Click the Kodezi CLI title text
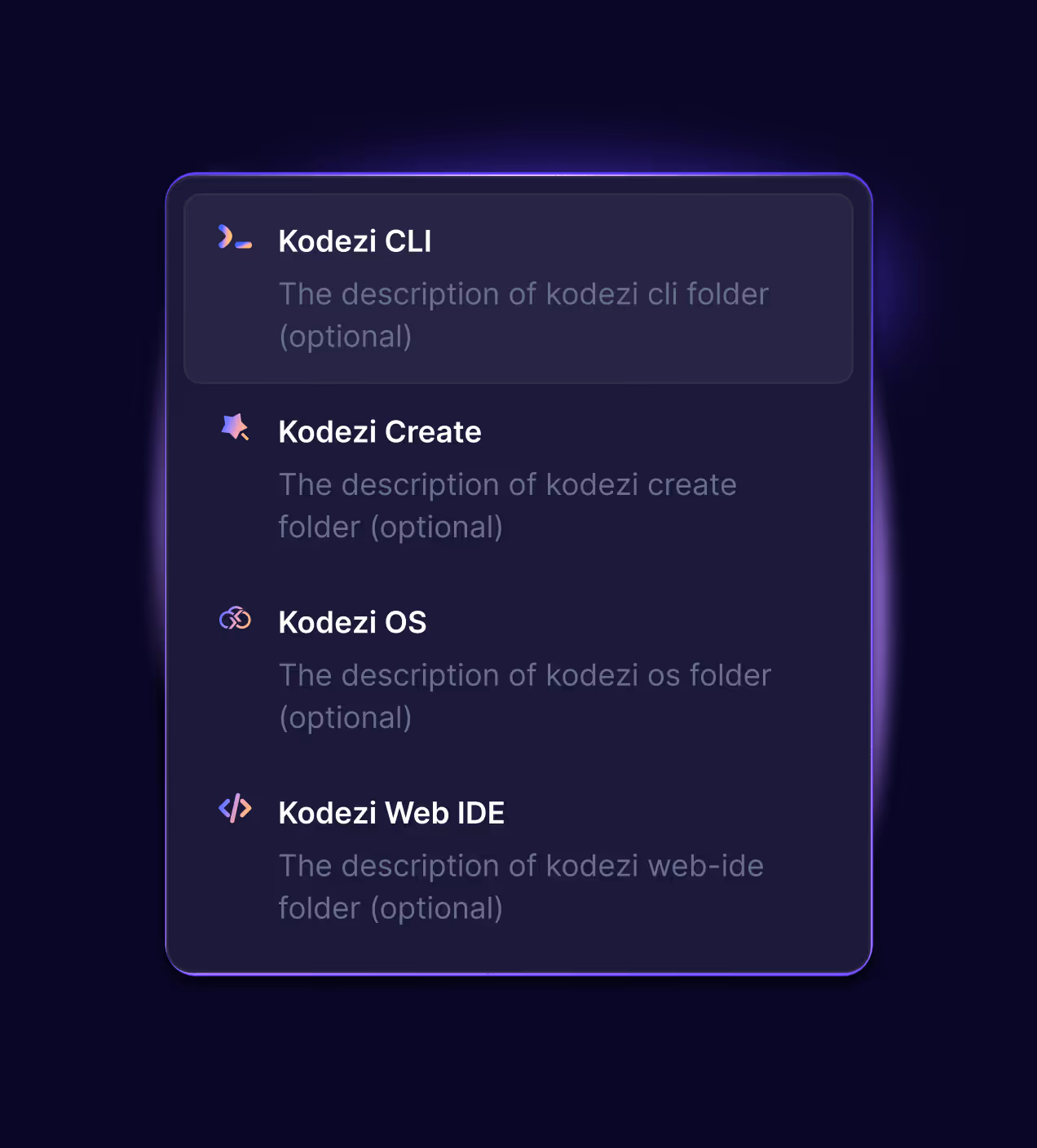The height and width of the screenshot is (1148, 1037). coord(355,241)
